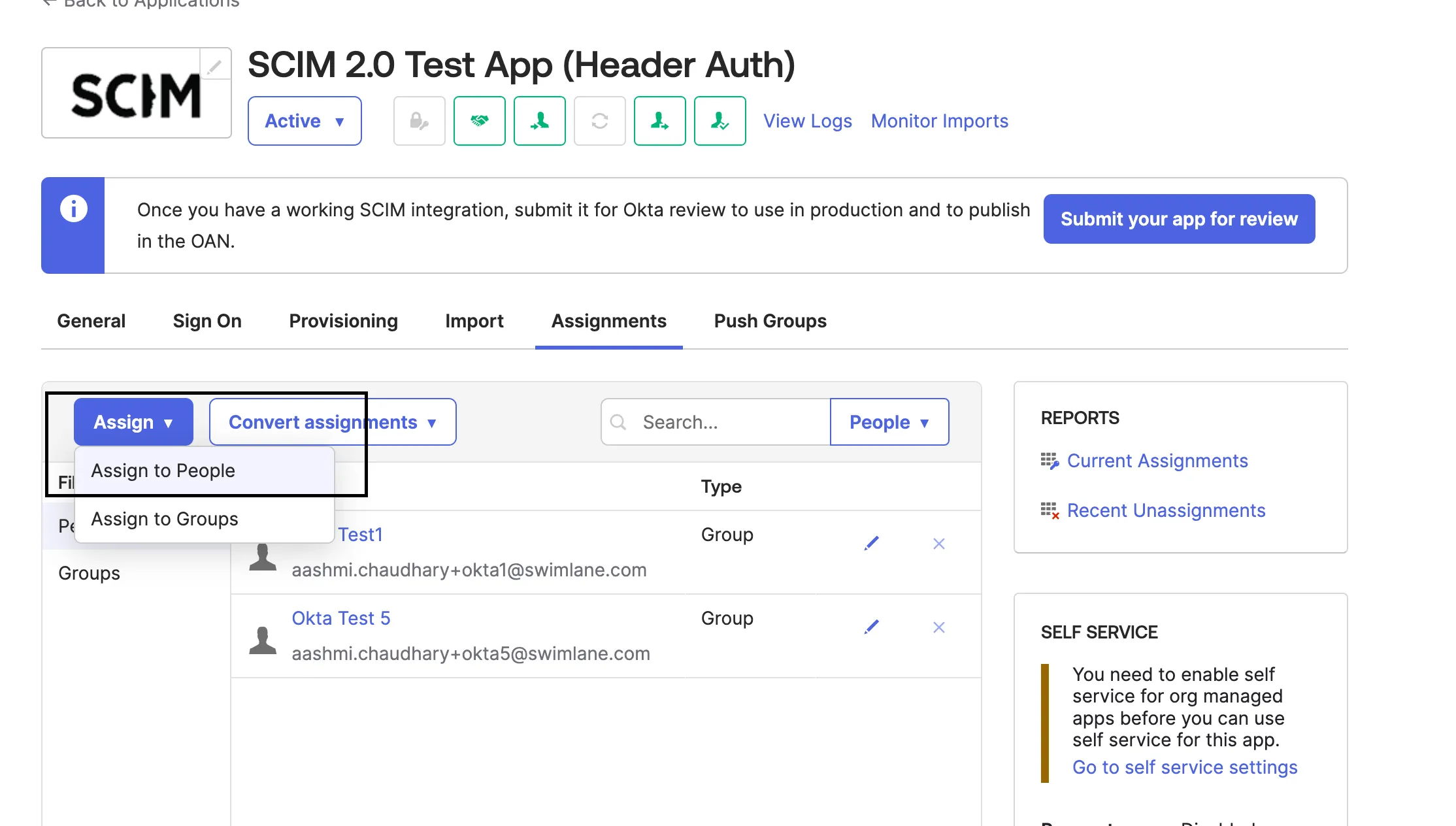Viewport: 1456px width, 826px height.
Task: Open the People search filter dropdown
Action: click(x=889, y=422)
